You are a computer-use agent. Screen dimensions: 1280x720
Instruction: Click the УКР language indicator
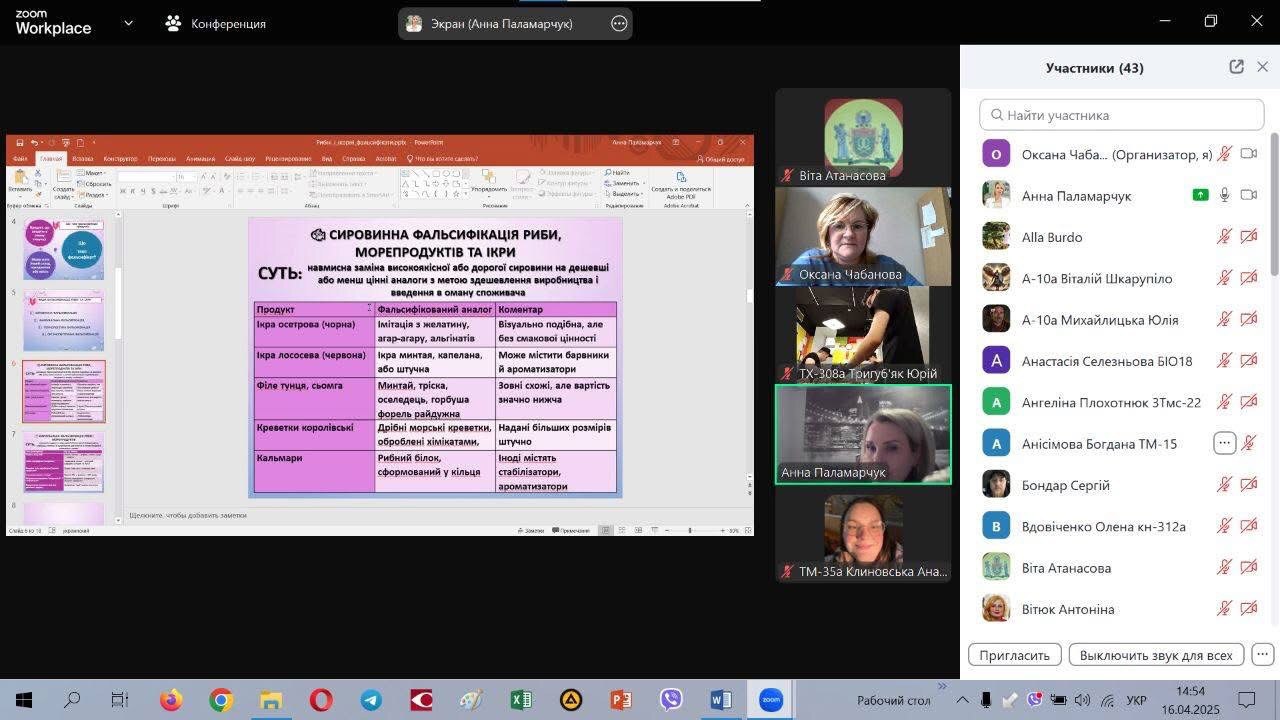[x=1136, y=700]
